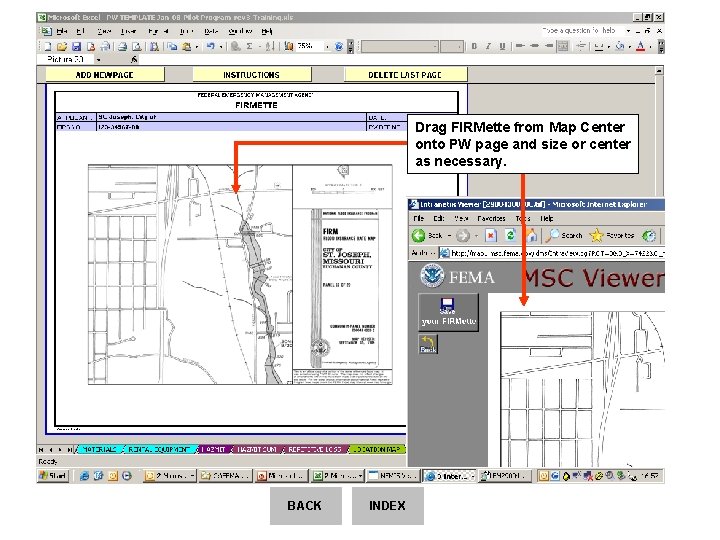Click the Undo arrow in Excel toolbar
This screenshot has height=540, width=720.
[211, 46]
